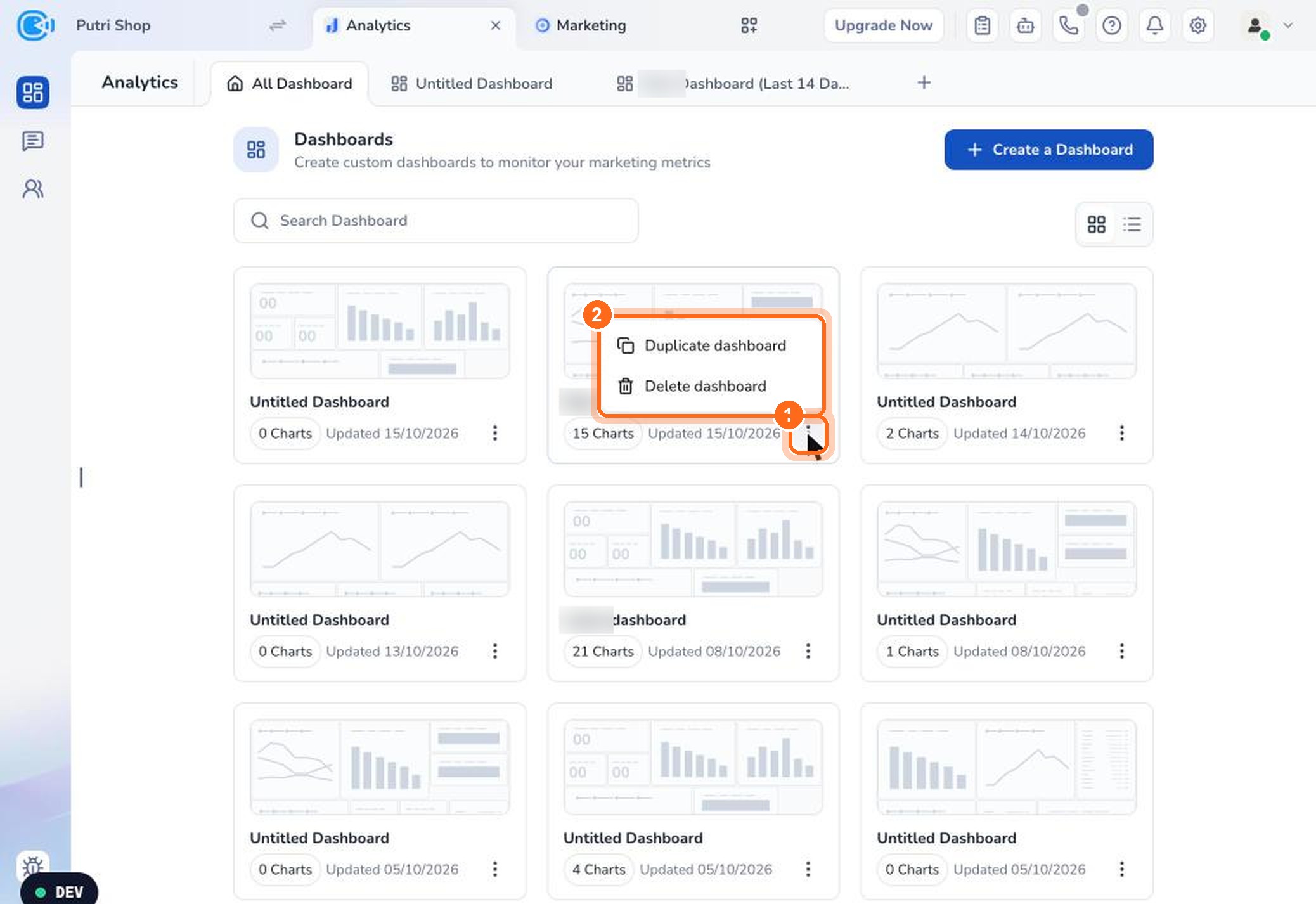The image size is (1316, 904).
Task: Switch to grid view
Action: (1097, 224)
